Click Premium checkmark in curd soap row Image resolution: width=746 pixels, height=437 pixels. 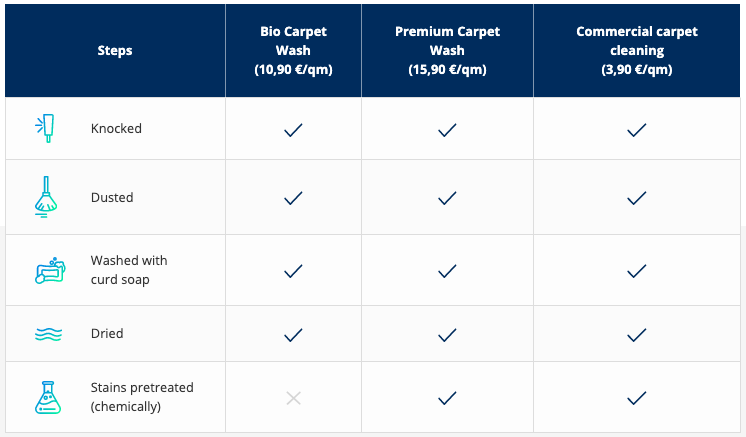pyautogui.click(x=447, y=271)
